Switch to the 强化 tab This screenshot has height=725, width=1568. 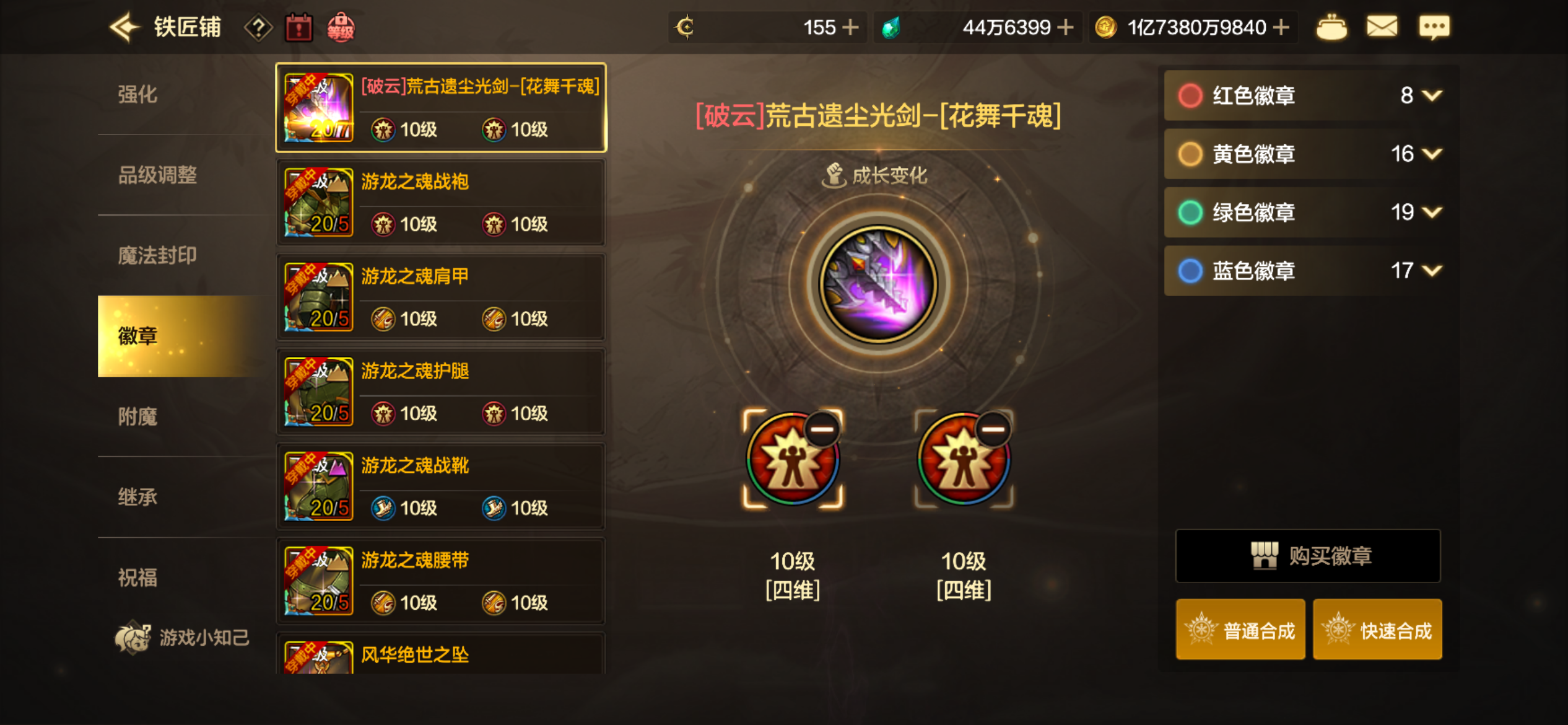coord(137,95)
